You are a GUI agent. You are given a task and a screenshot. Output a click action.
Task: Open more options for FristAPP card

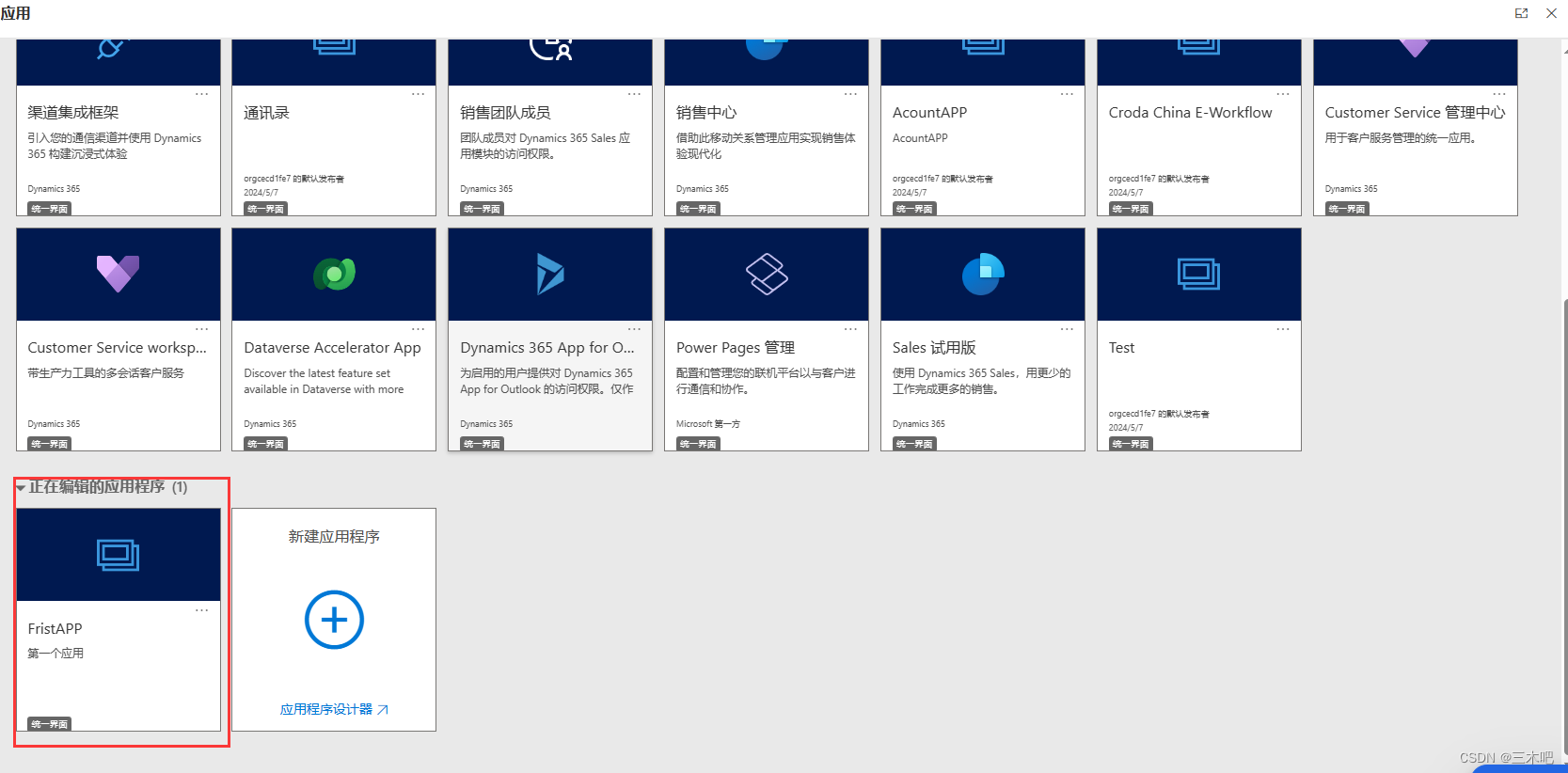click(x=201, y=610)
